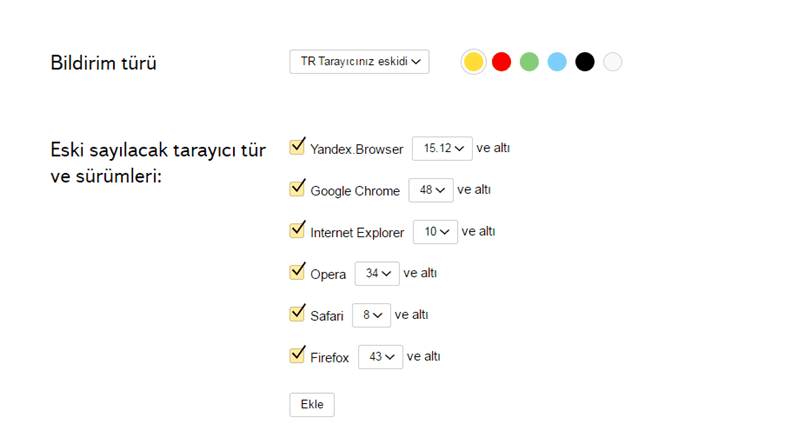This screenshot has width=790, height=430.
Task: Uncheck the Firefox checkbox
Action: (x=297, y=355)
